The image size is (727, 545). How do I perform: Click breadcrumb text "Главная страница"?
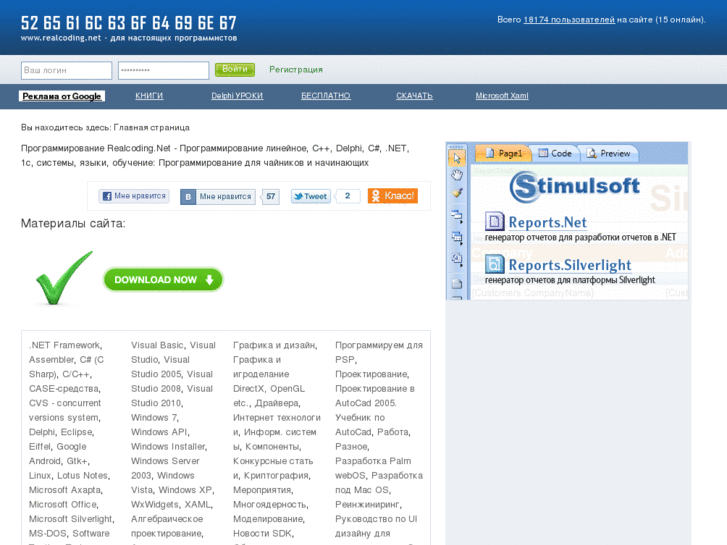click(152, 128)
